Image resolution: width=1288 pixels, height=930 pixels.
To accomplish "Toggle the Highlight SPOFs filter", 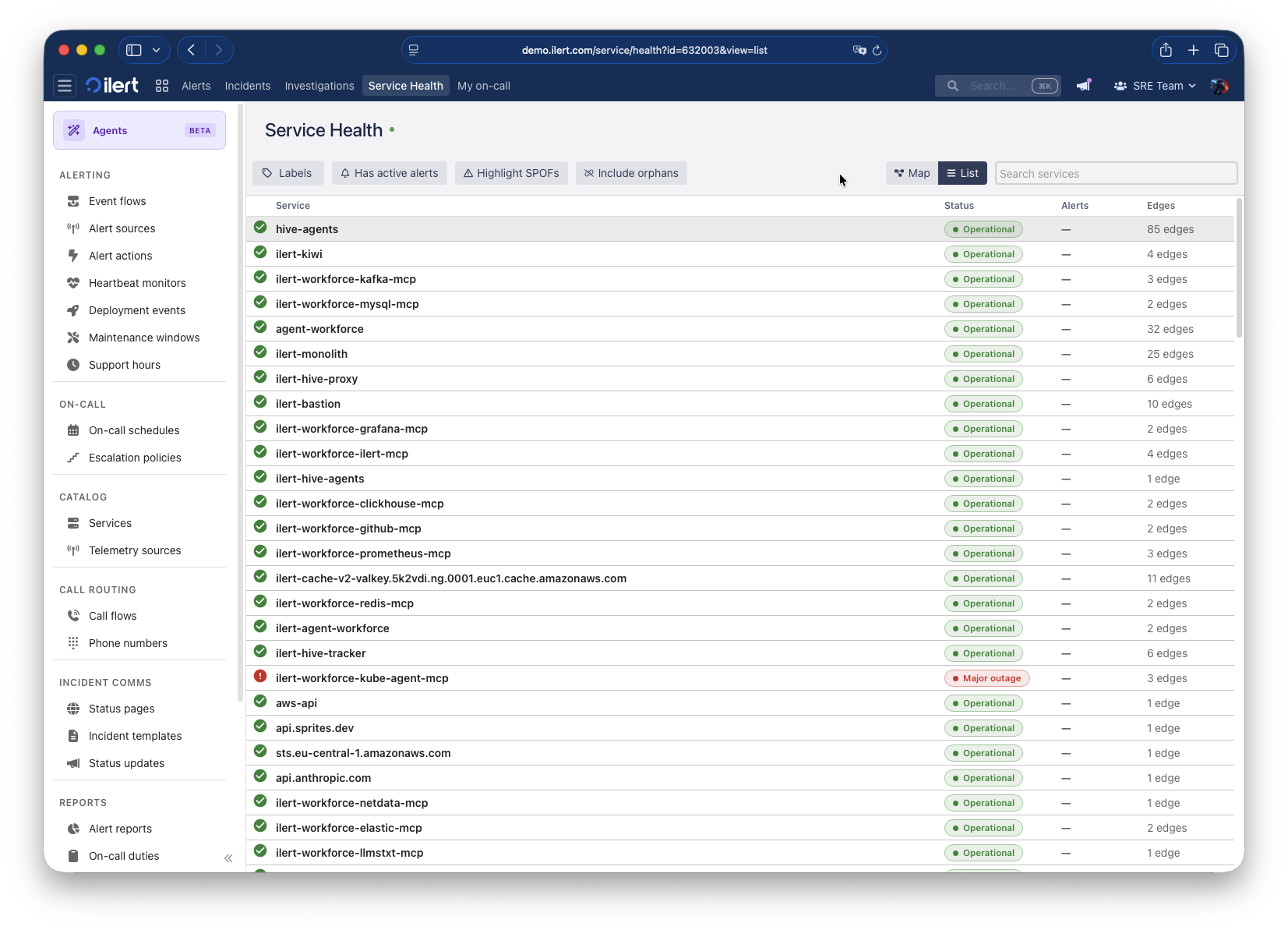I will click(511, 173).
